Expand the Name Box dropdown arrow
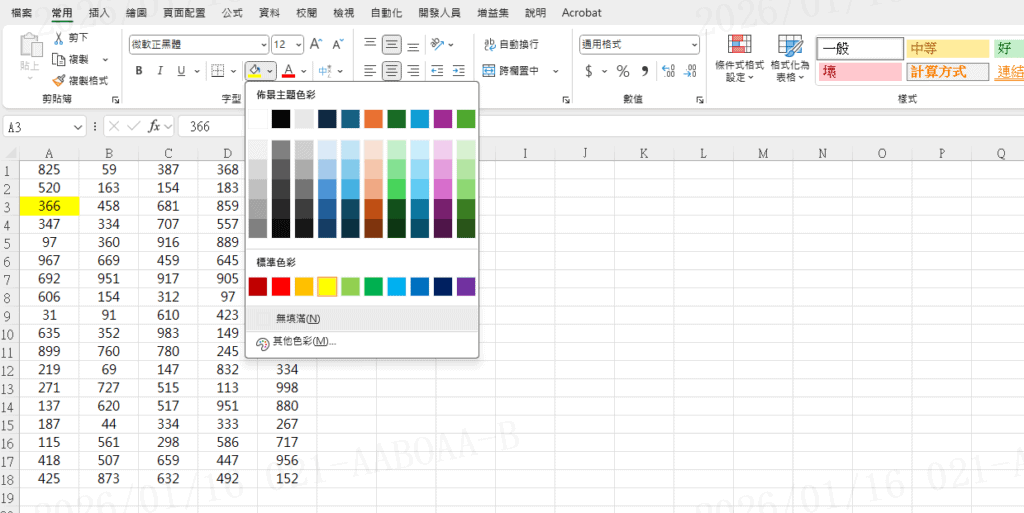The image size is (1024, 513). [78, 127]
